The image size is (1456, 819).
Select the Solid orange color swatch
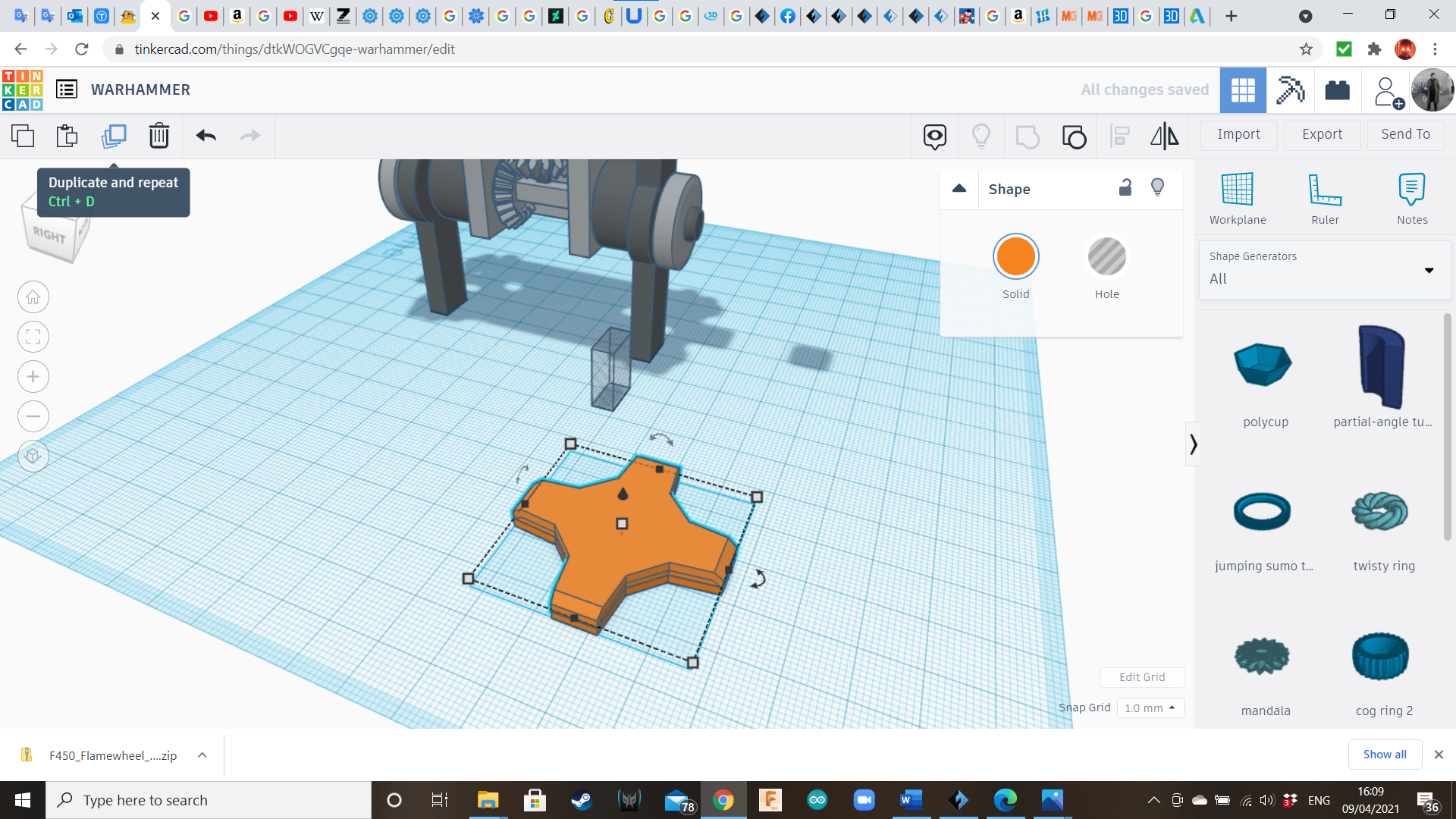click(x=1015, y=257)
